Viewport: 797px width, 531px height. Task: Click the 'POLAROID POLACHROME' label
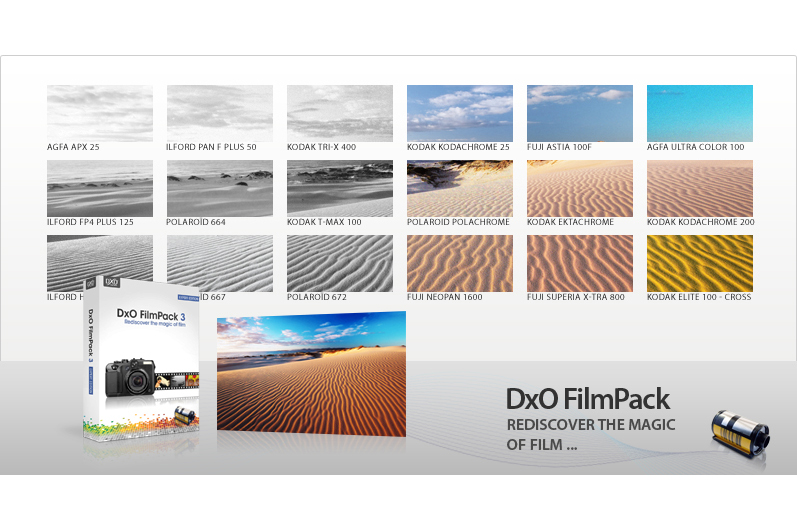[x=458, y=222]
